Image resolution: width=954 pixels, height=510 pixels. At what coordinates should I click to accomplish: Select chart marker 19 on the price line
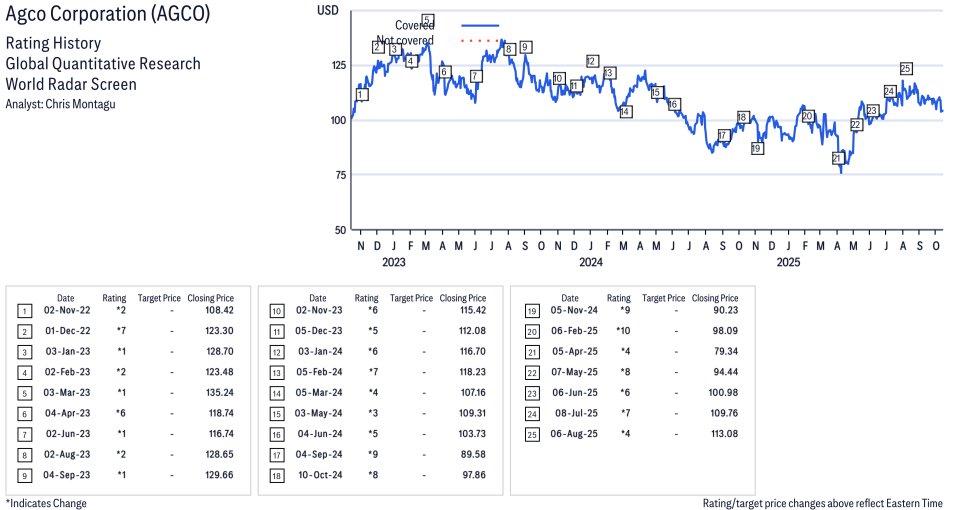757,148
